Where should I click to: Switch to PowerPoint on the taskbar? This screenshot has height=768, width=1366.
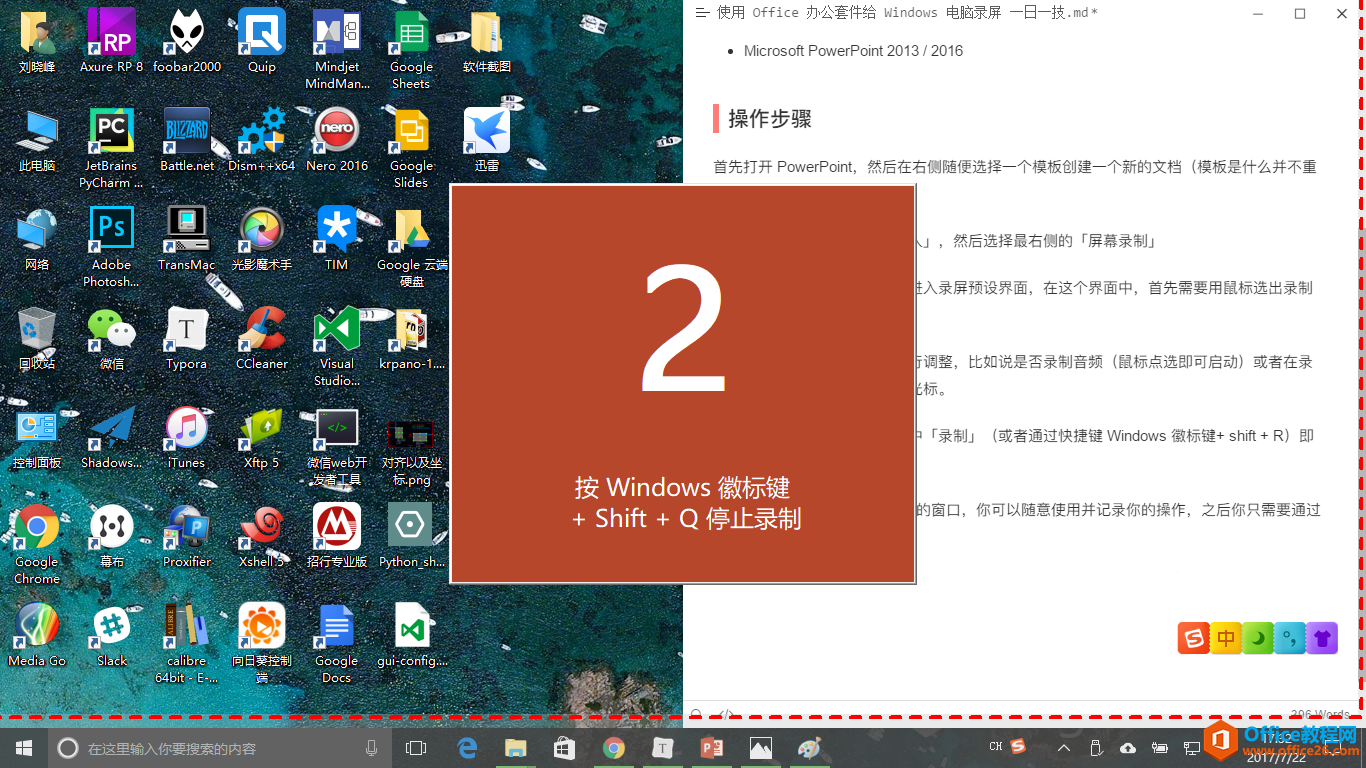click(x=712, y=747)
